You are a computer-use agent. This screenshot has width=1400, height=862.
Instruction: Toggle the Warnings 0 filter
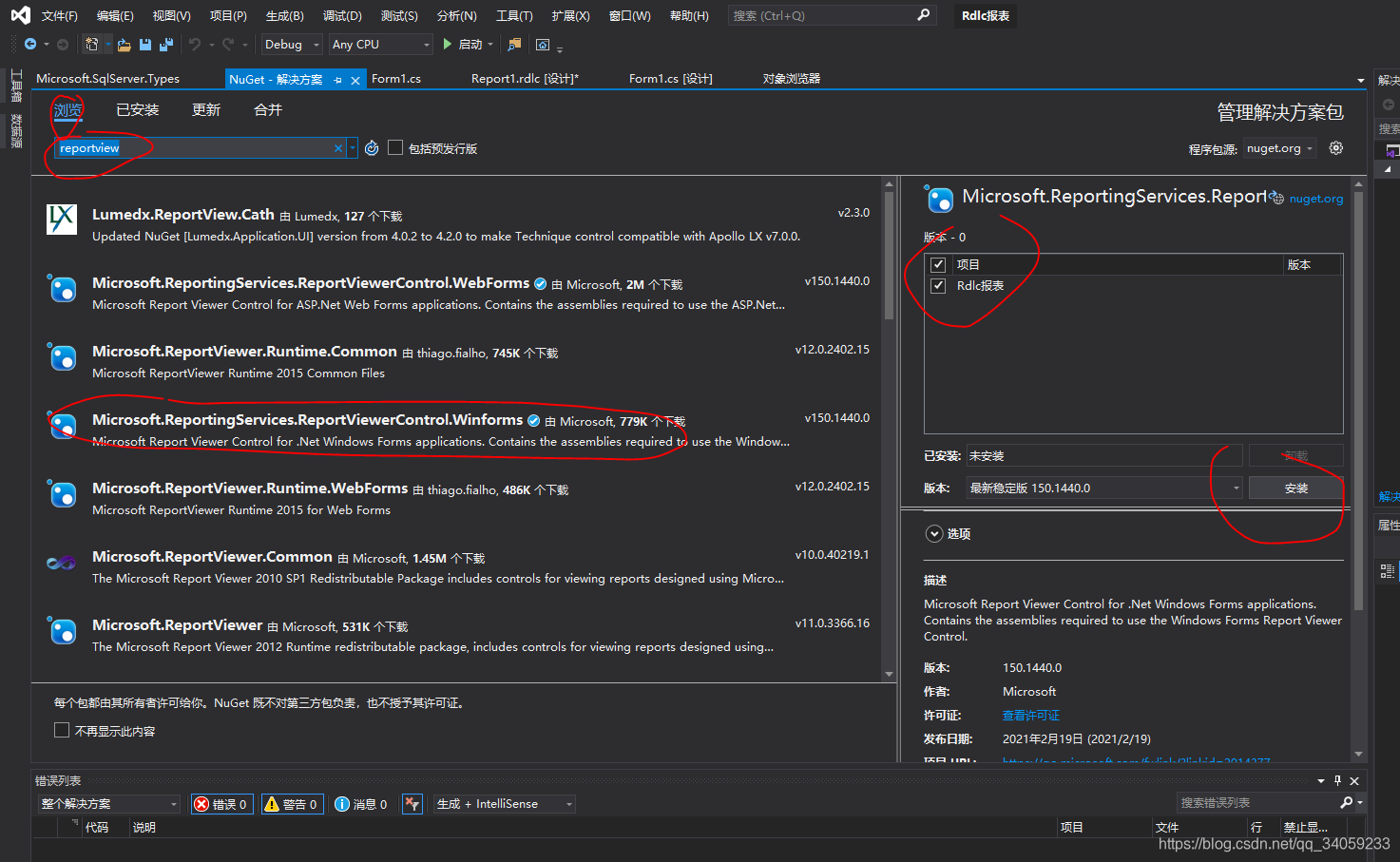[291, 804]
